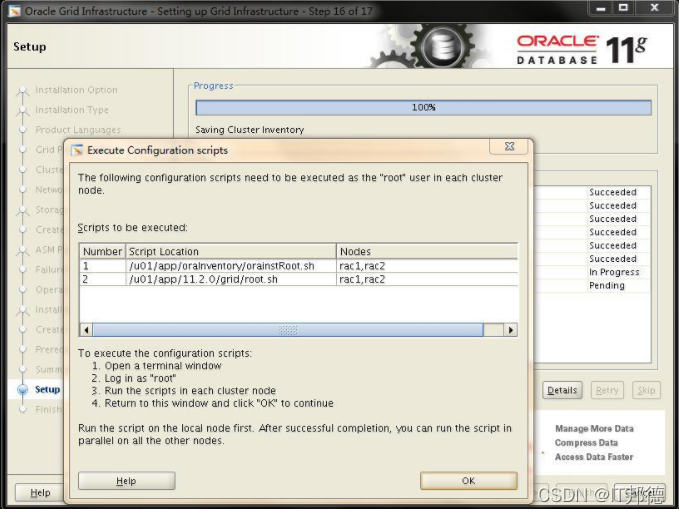
Task: Open Help in the Execute Configuration scripts dialog
Action: 126,481
